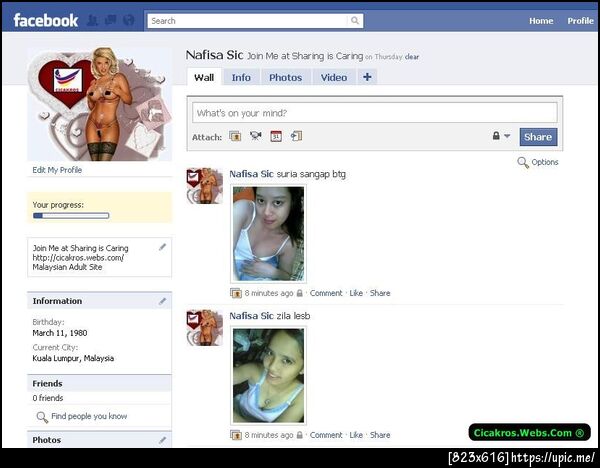Click the blue Share button

tap(538, 137)
